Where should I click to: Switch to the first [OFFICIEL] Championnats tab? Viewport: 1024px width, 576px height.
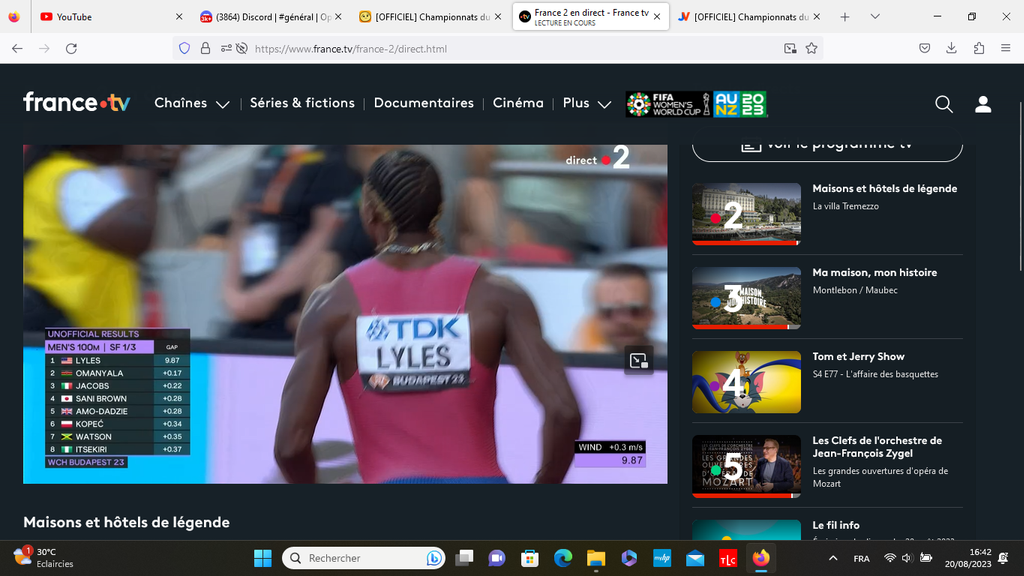[x=430, y=17]
